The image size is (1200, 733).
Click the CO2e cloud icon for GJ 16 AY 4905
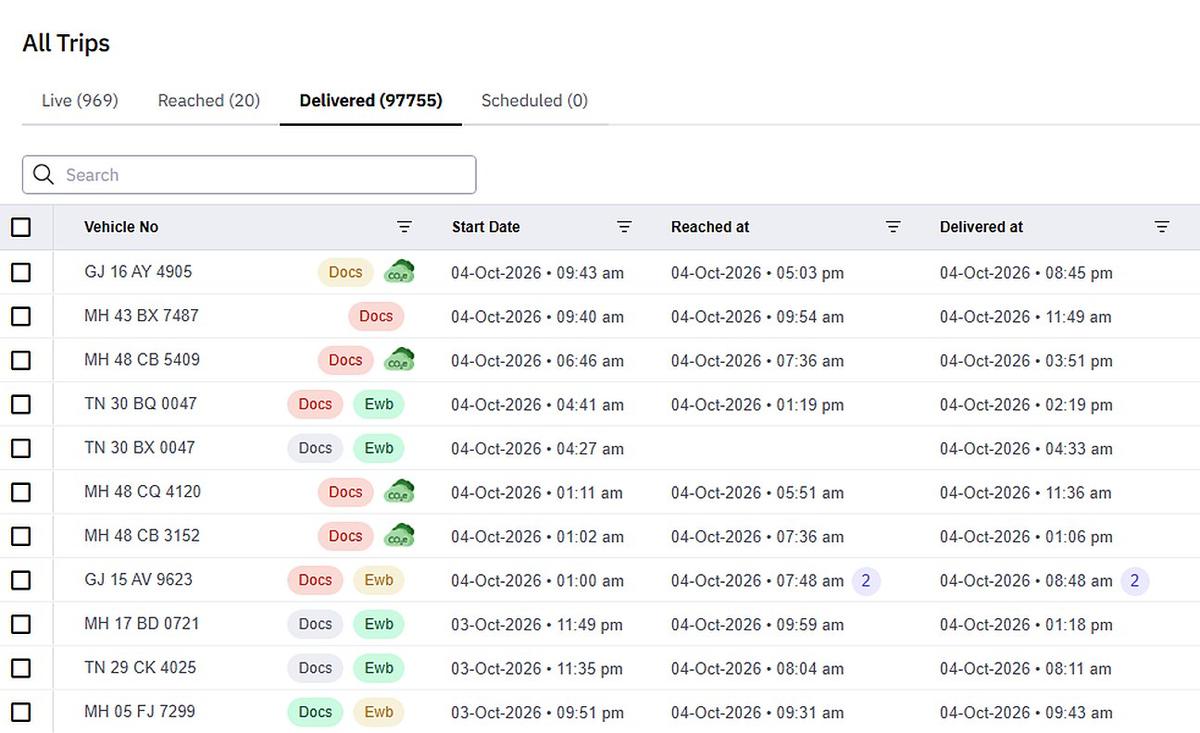pyautogui.click(x=400, y=272)
